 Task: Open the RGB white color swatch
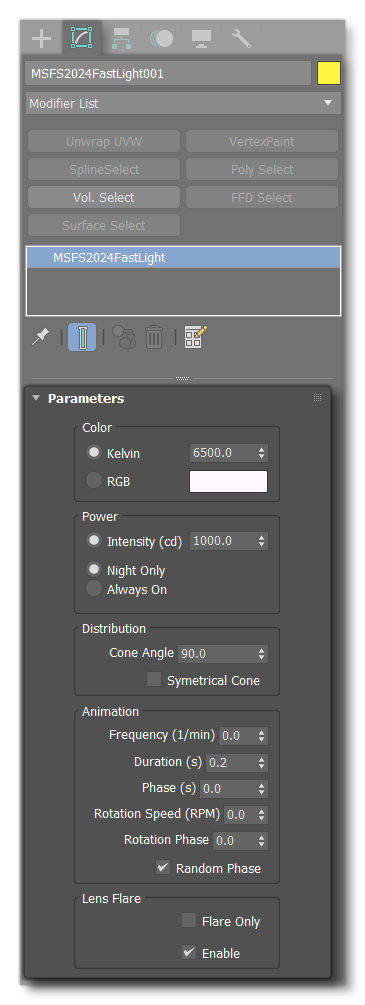click(x=228, y=481)
